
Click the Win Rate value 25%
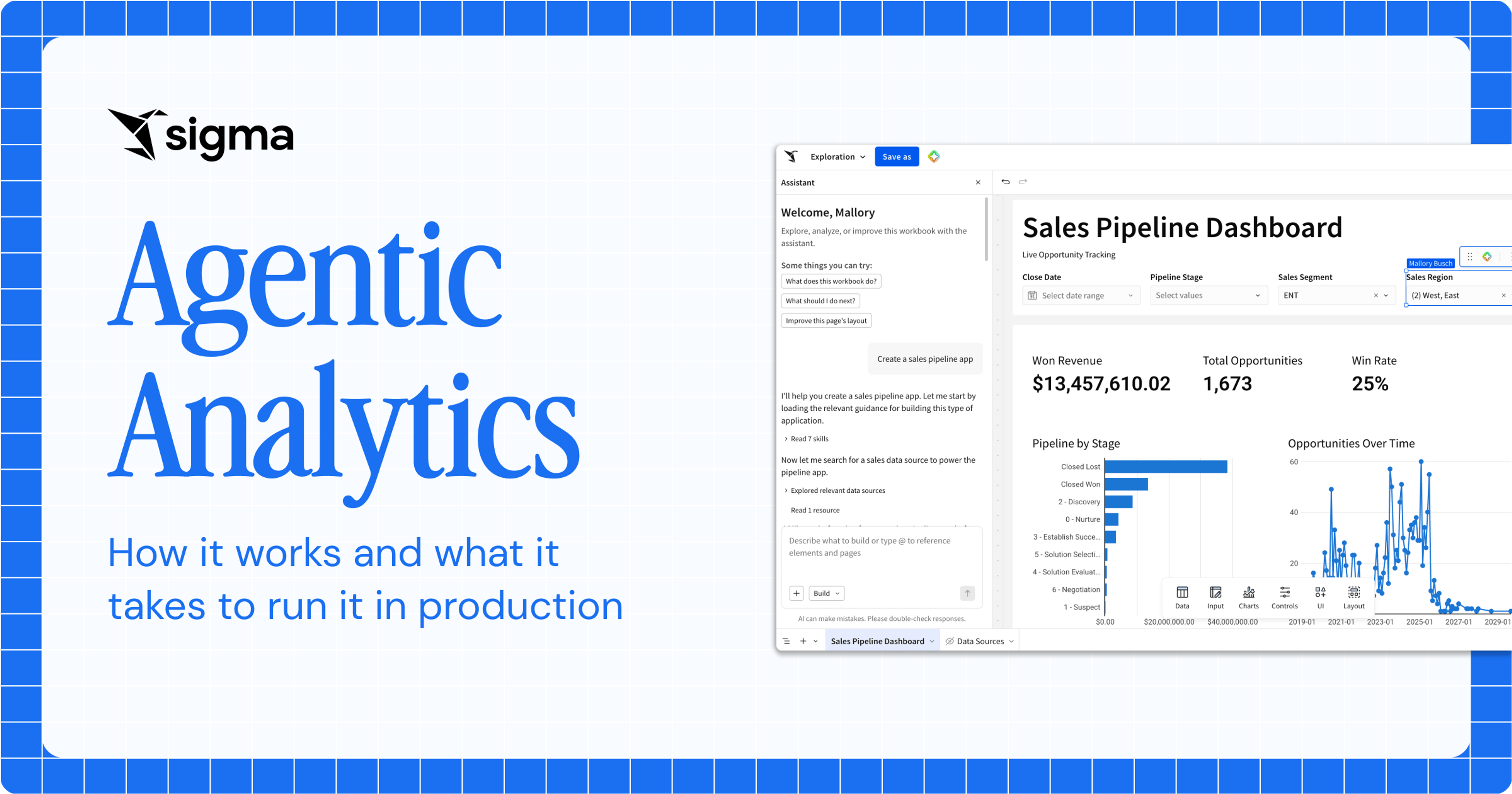(x=1370, y=384)
